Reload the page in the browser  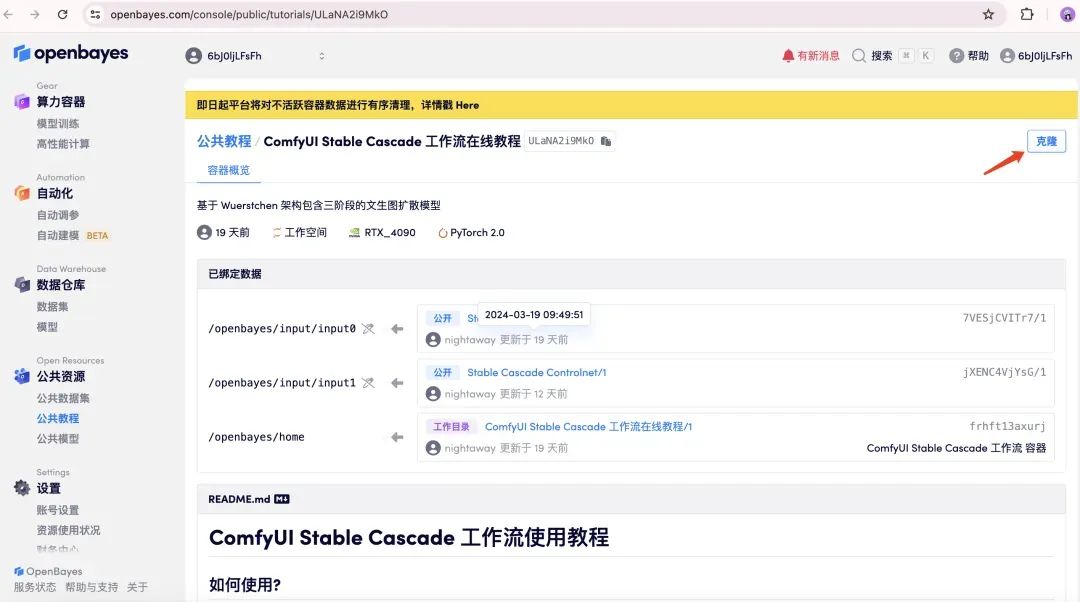[x=63, y=15]
